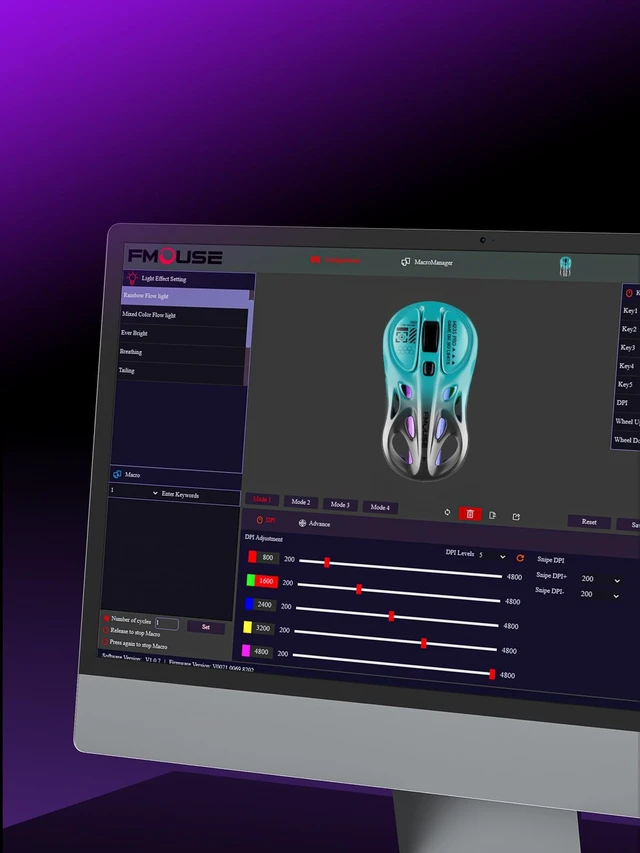Select Breathing light effect
Screen dimensions: 640x853
coord(182,353)
